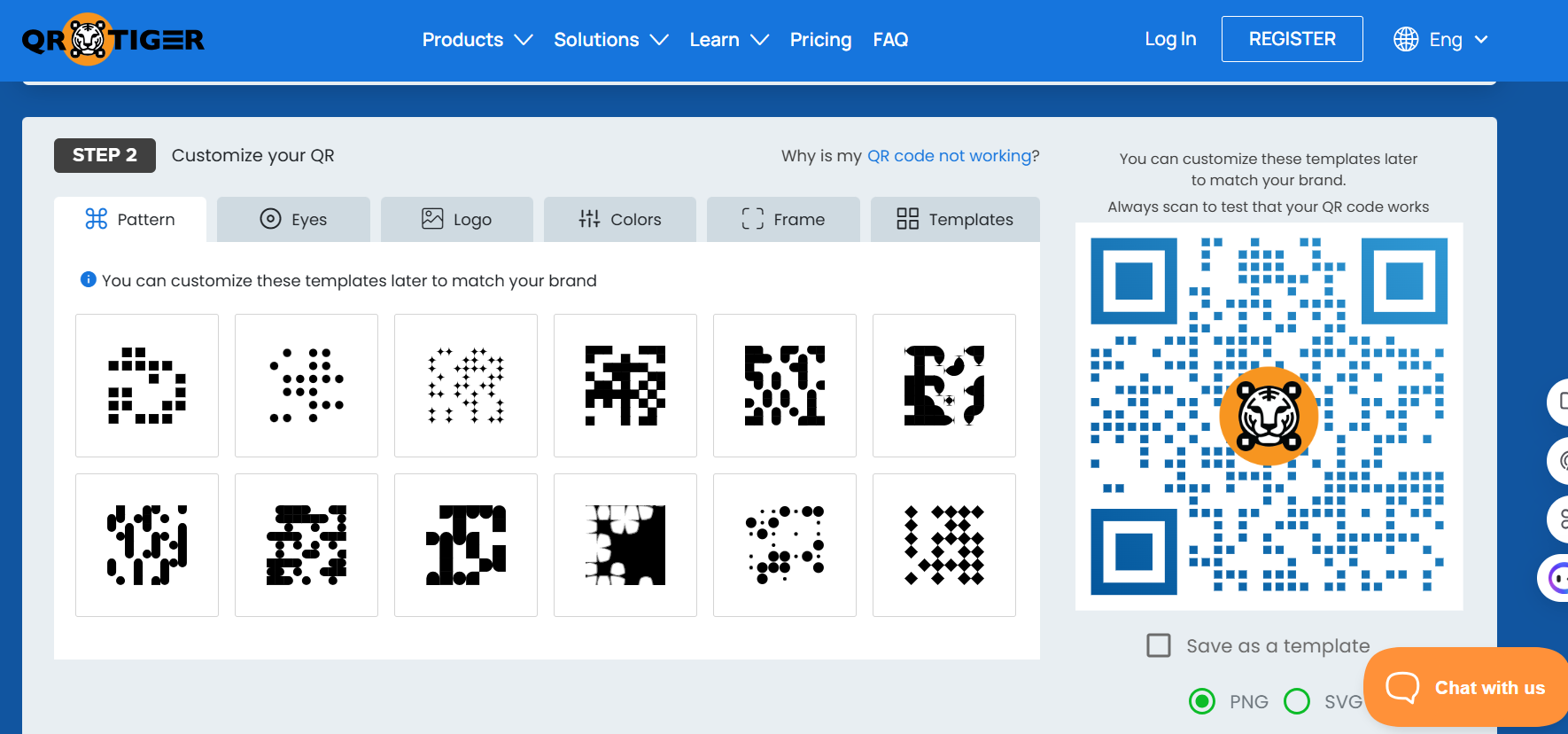Expand the Learn menu
1568x734 pixels.
click(x=729, y=40)
